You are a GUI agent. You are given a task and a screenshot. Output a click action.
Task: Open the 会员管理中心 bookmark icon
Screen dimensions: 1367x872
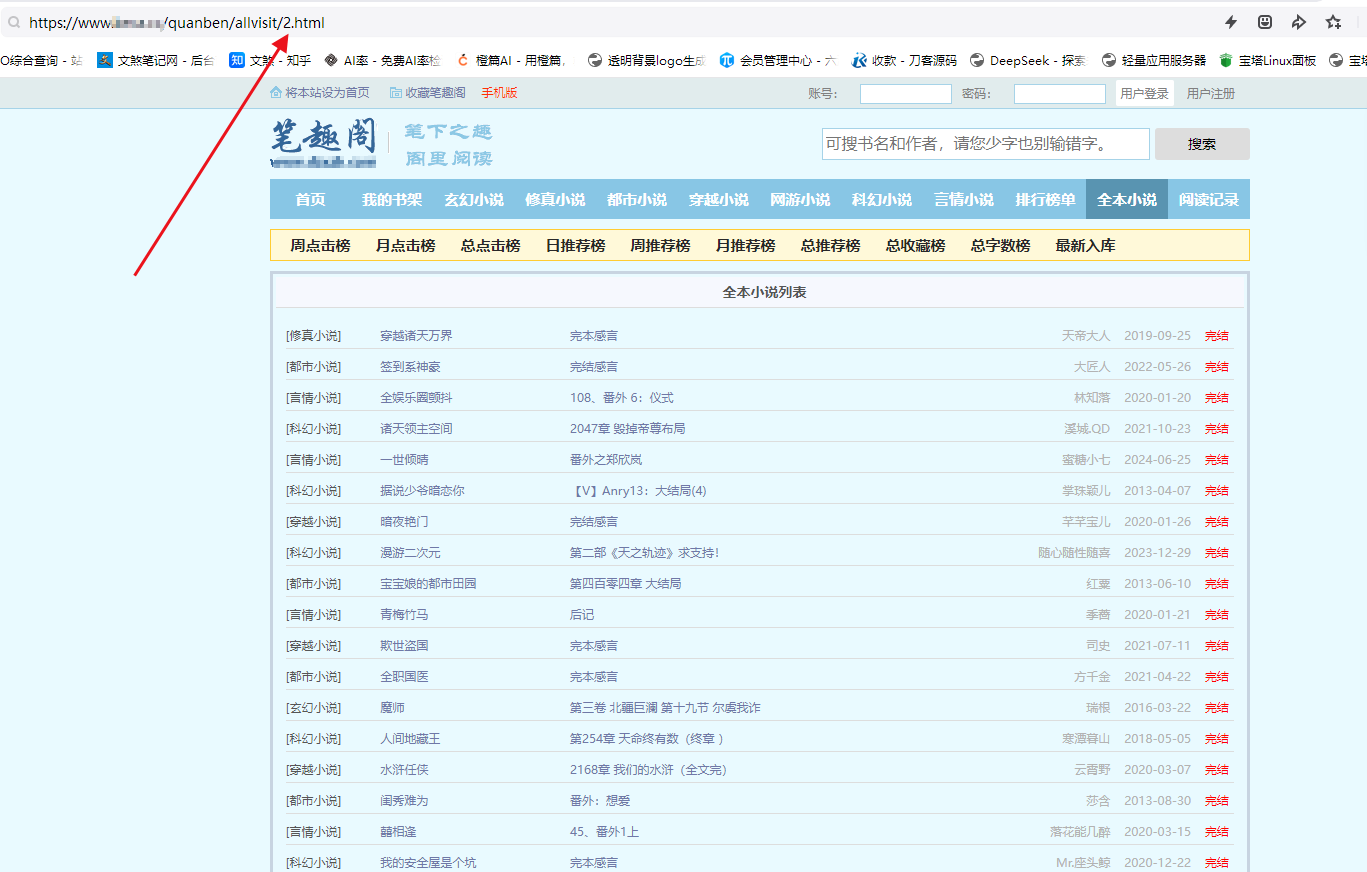727,60
